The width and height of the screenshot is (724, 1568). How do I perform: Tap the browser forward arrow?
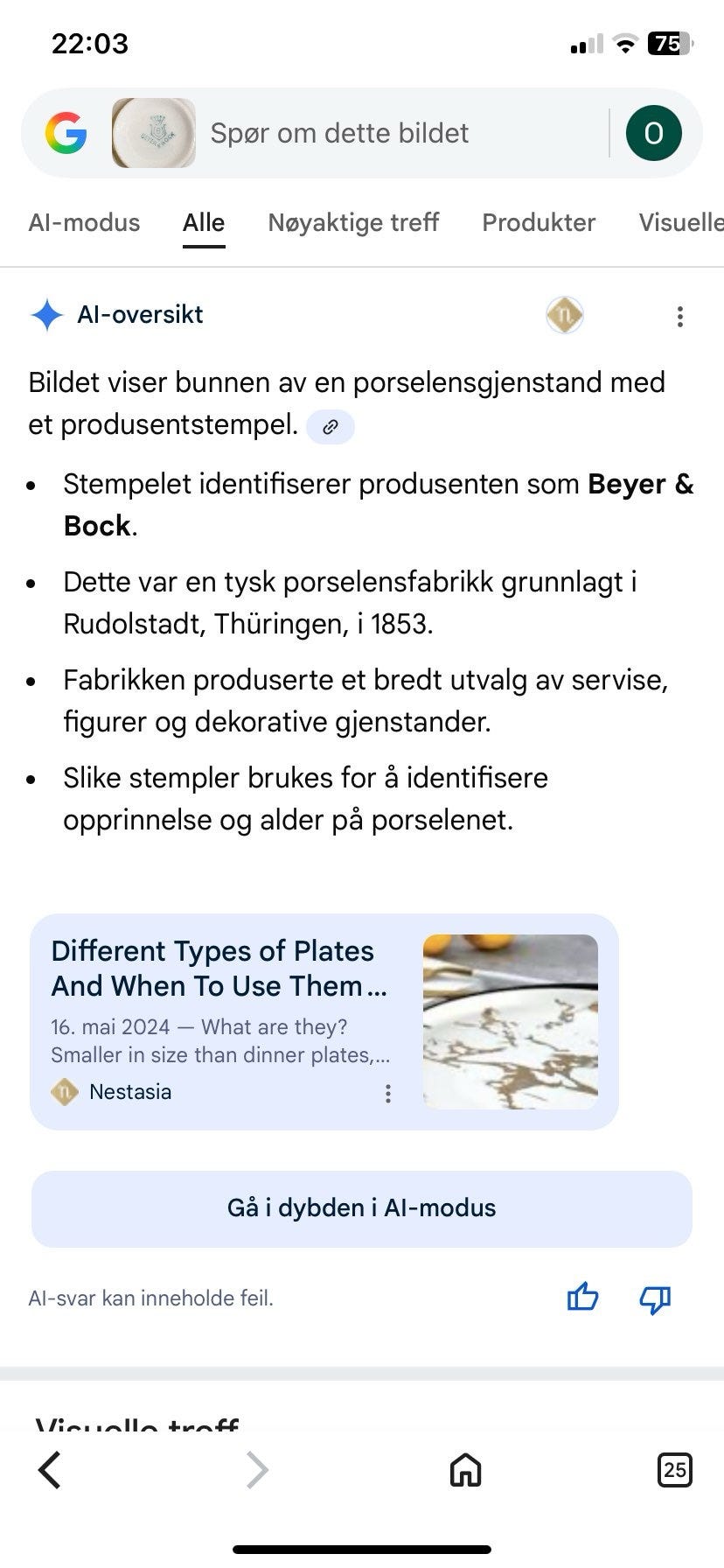256,1470
